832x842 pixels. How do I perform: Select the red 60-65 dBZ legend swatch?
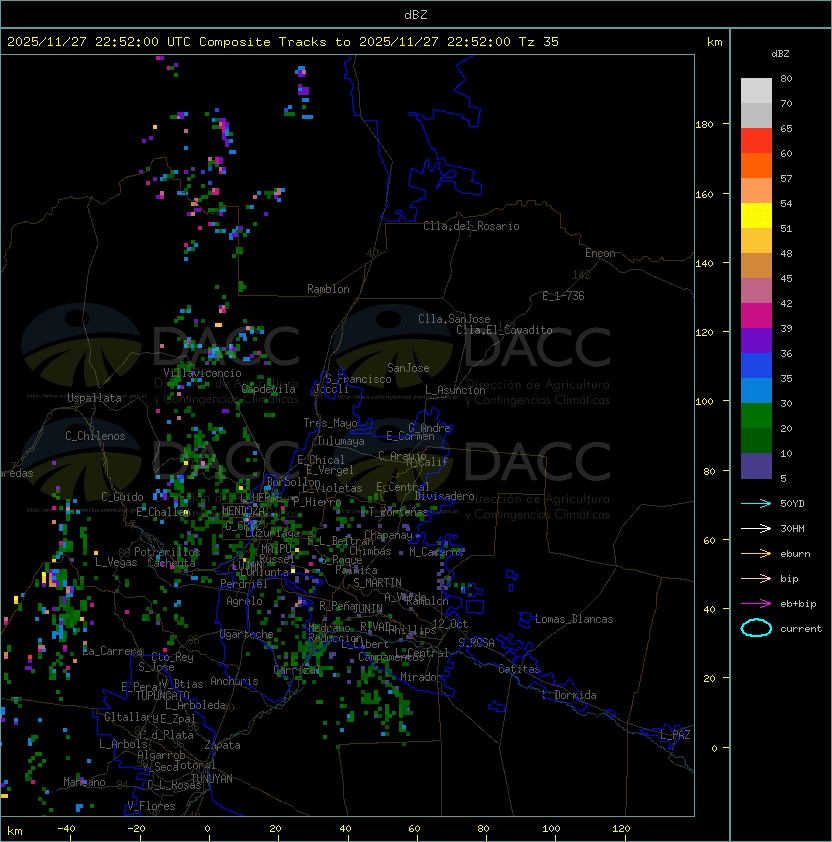tap(756, 141)
